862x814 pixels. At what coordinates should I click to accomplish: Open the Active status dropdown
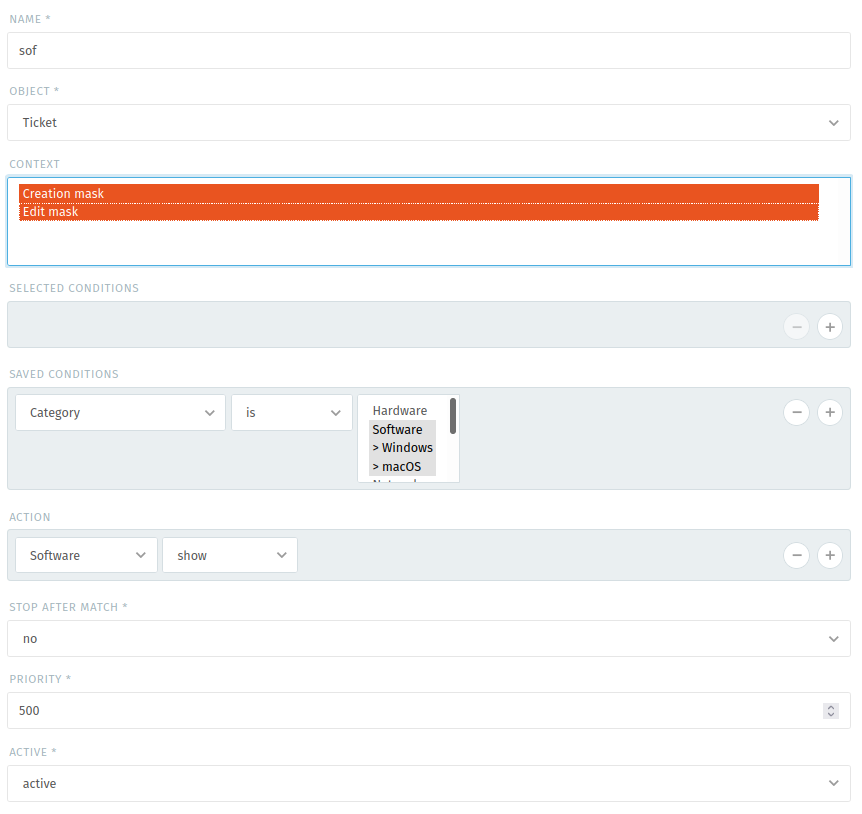pyautogui.click(x=429, y=784)
